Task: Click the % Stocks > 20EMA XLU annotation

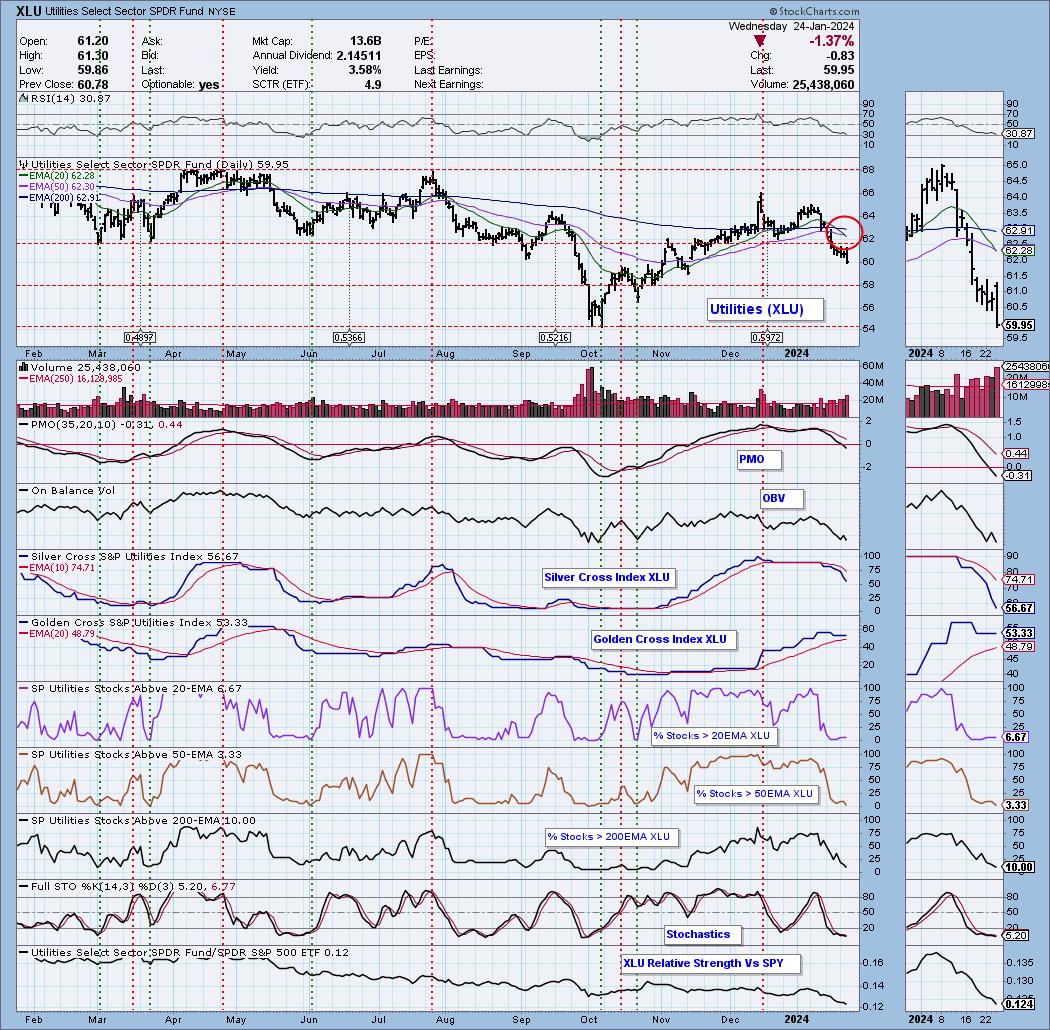Action: point(715,735)
